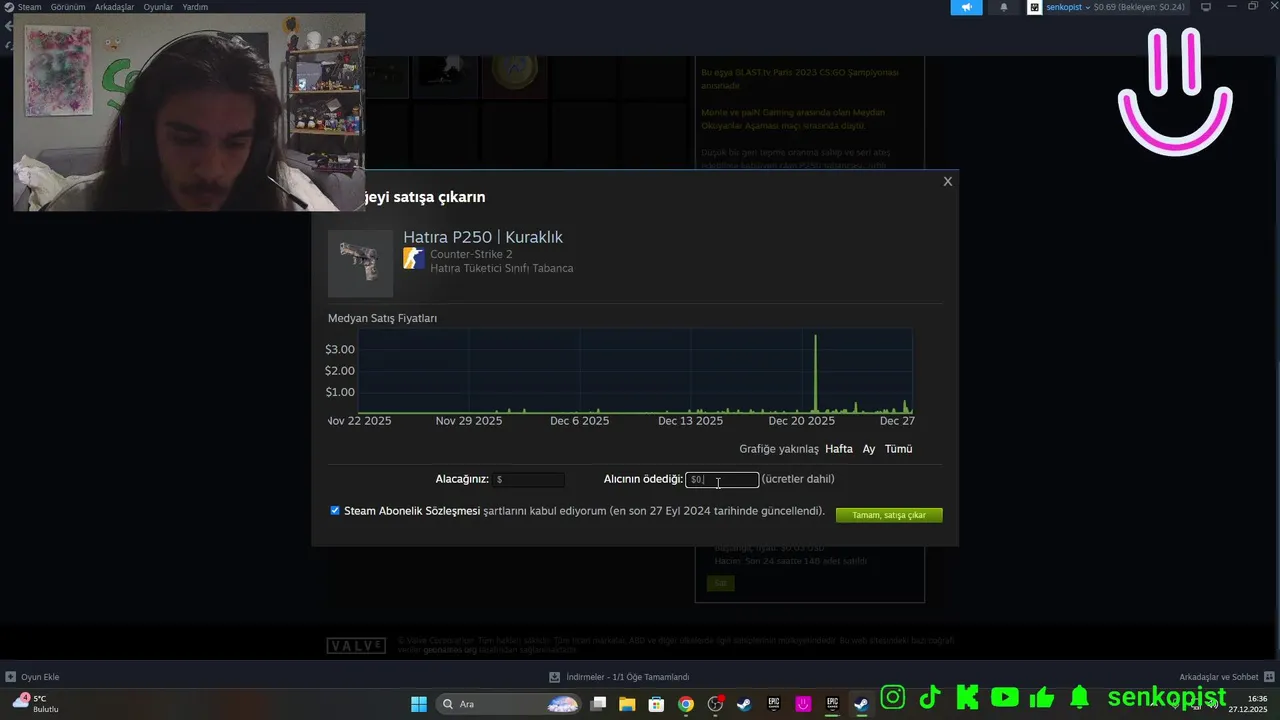Open Steam Abonelik Sözleşmesi link

412,511
